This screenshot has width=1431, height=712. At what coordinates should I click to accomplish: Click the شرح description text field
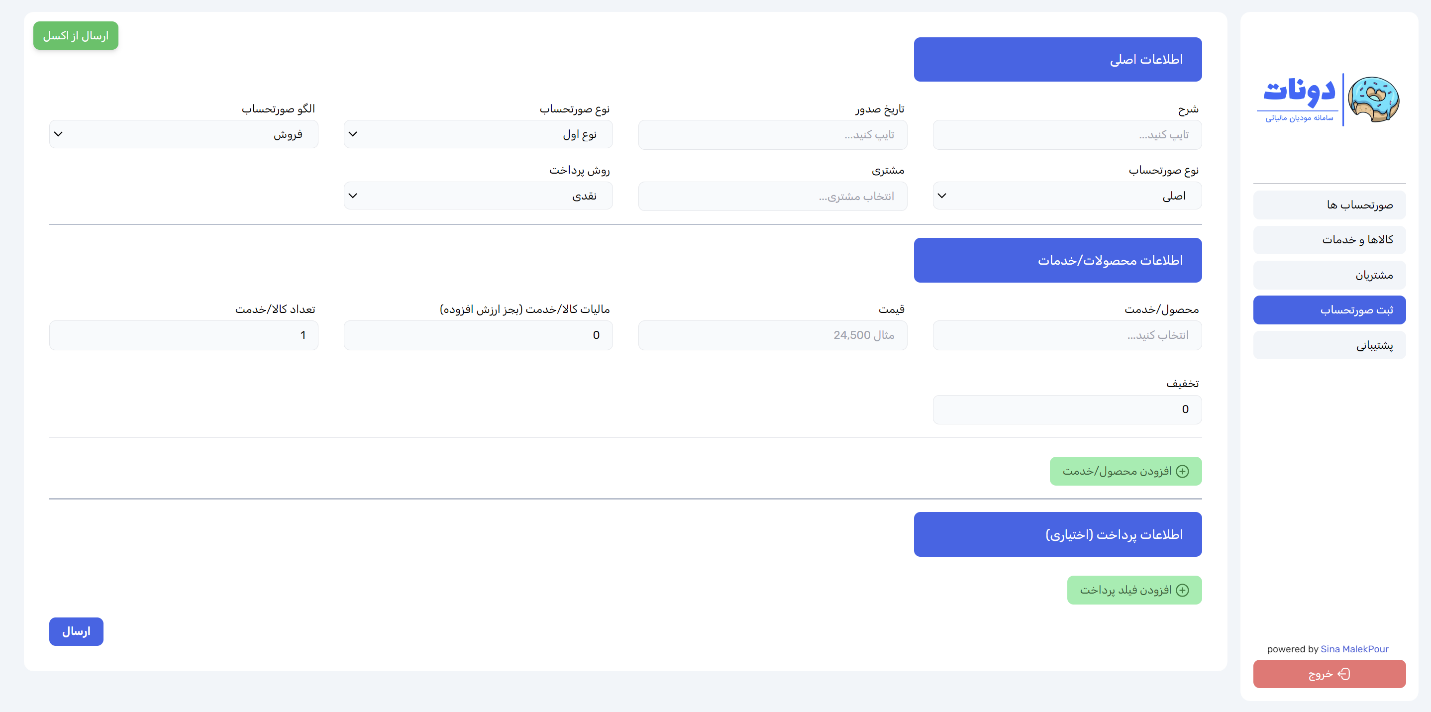tap(1067, 135)
